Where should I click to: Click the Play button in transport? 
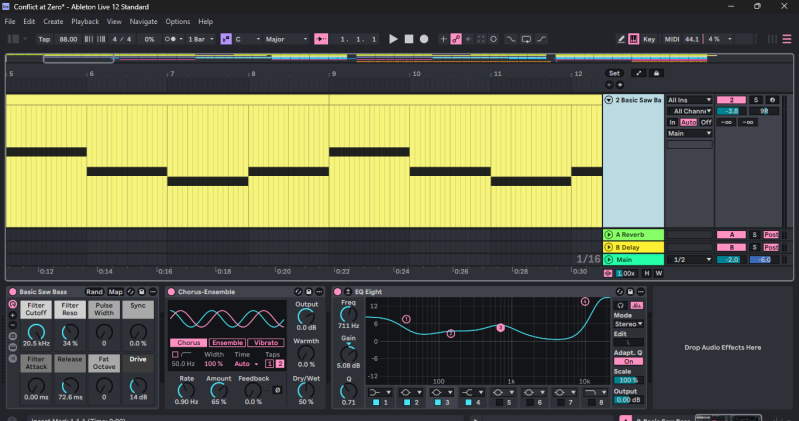(393, 39)
